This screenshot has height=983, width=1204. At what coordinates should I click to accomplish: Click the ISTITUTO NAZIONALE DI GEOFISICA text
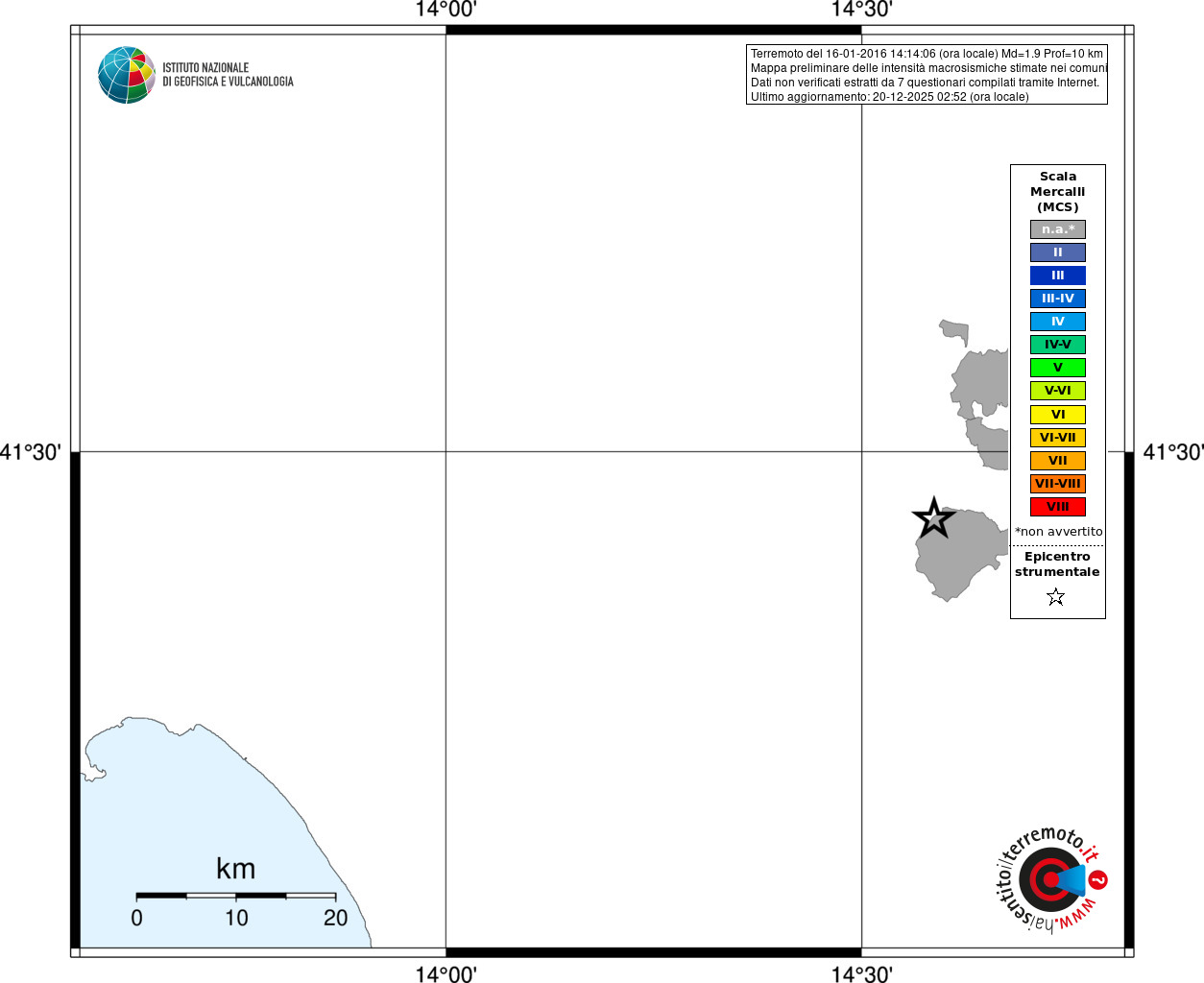(228, 75)
